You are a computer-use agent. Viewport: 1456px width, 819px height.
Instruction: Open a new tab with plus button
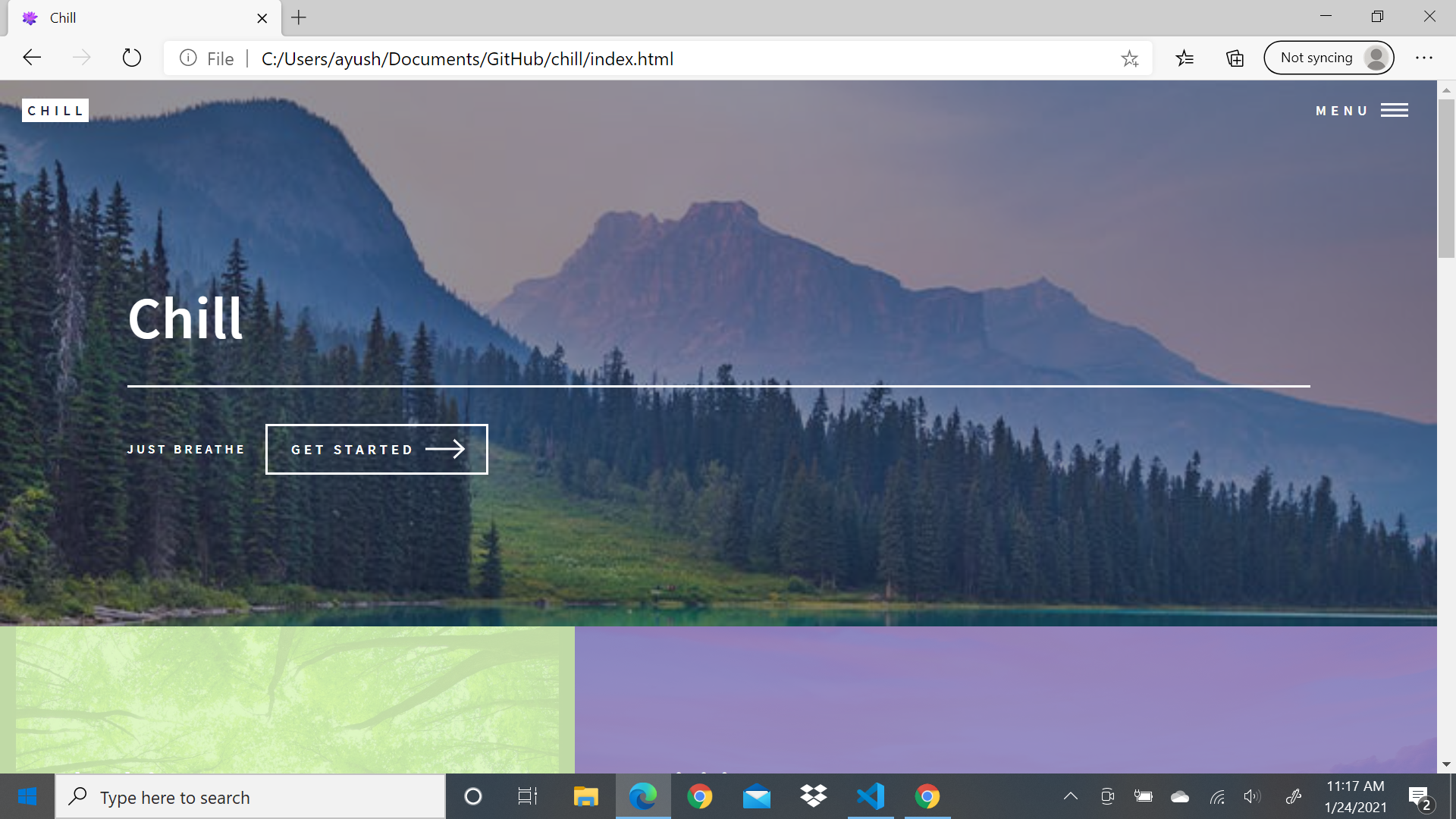[299, 17]
